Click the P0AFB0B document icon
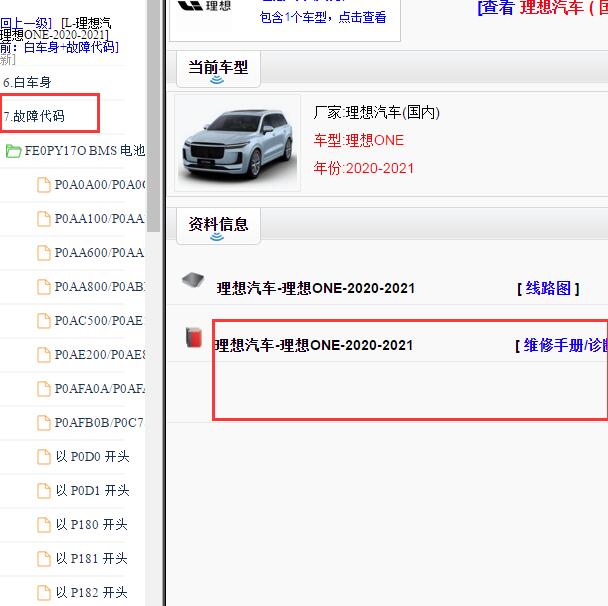The width and height of the screenshot is (608, 606). click(43, 423)
